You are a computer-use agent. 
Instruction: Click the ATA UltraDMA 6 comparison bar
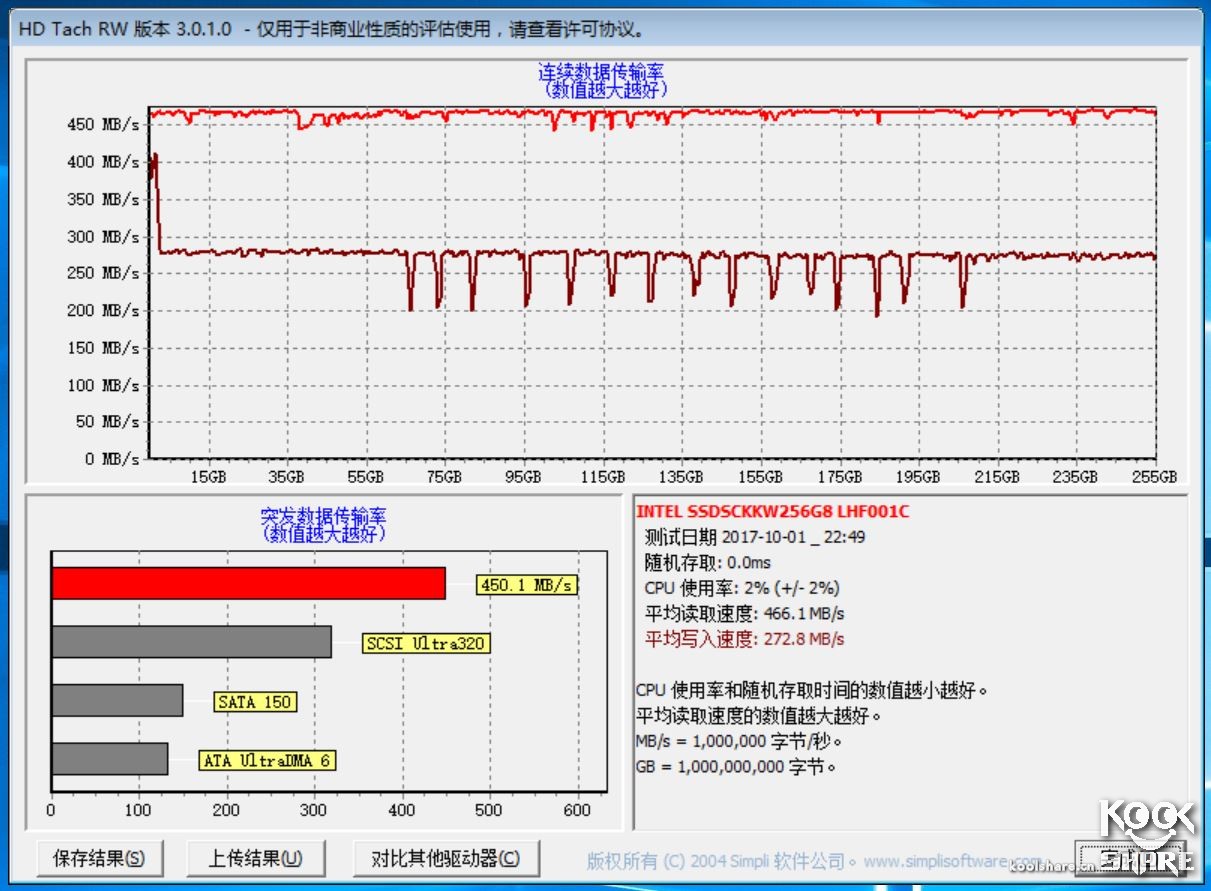tap(110, 760)
